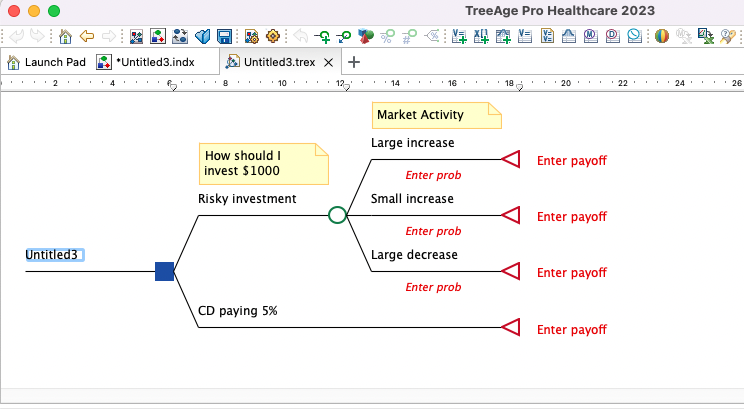Click Enter prob under Large increase
This screenshot has height=409, width=744.
tap(433, 175)
